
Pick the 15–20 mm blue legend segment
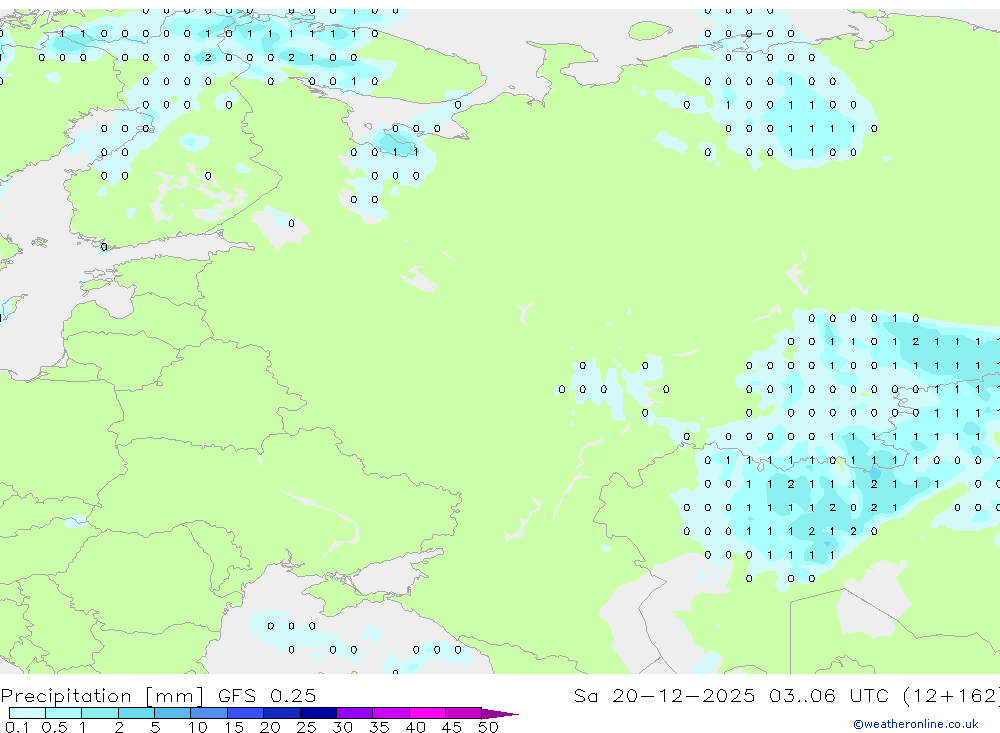click(x=246, y=713)
